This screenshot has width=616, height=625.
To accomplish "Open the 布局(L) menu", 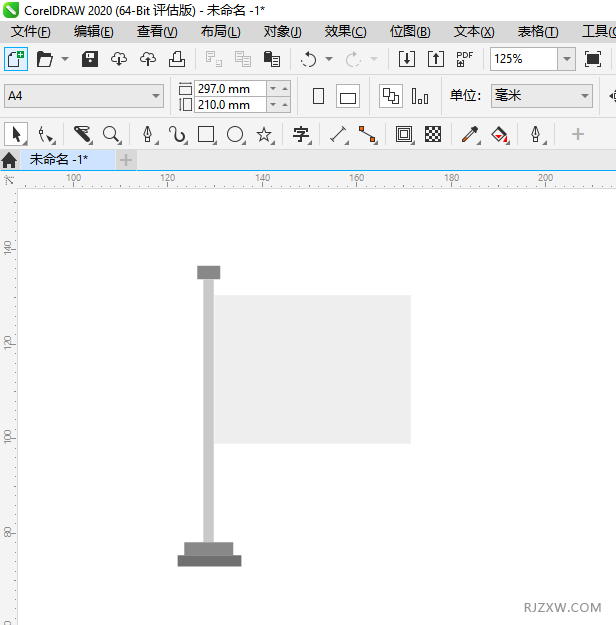I will [220, 32].
